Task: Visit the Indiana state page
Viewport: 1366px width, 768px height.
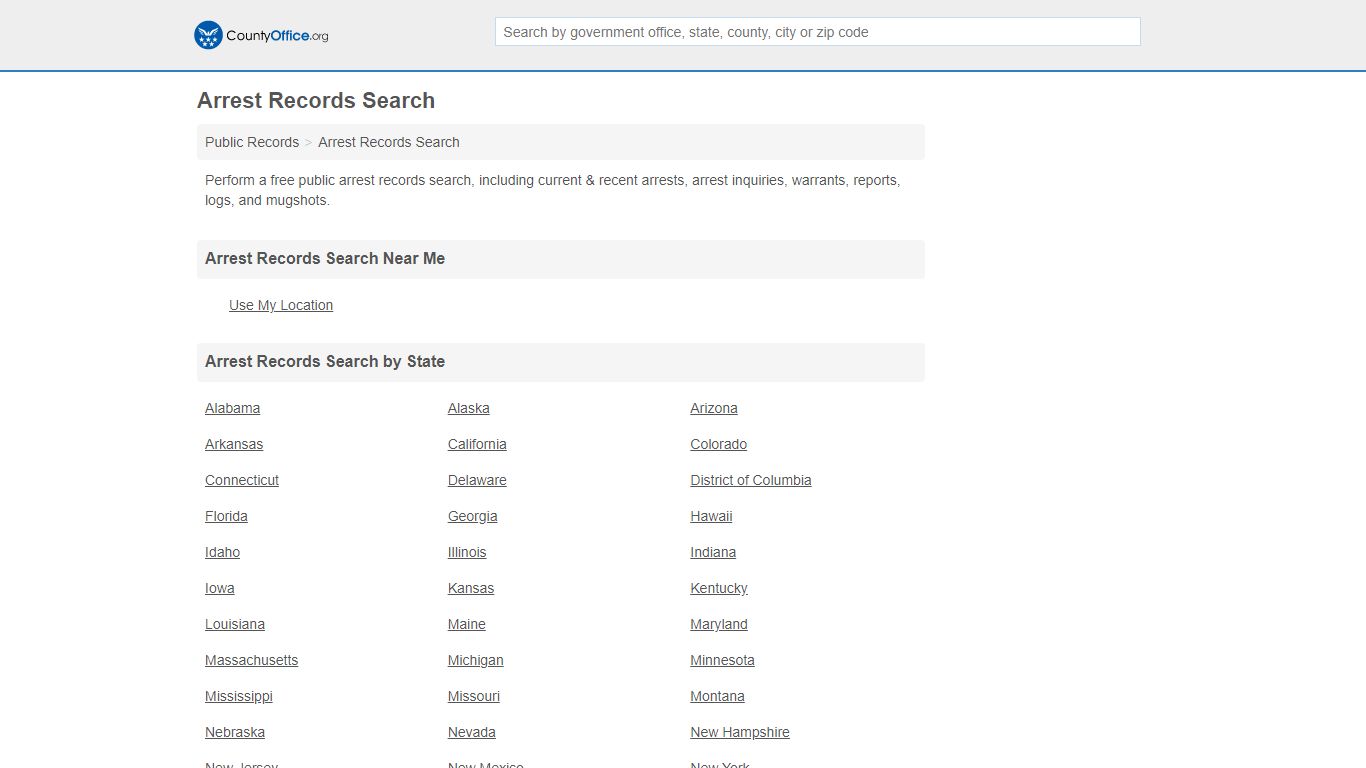Action: pos(713,552)
